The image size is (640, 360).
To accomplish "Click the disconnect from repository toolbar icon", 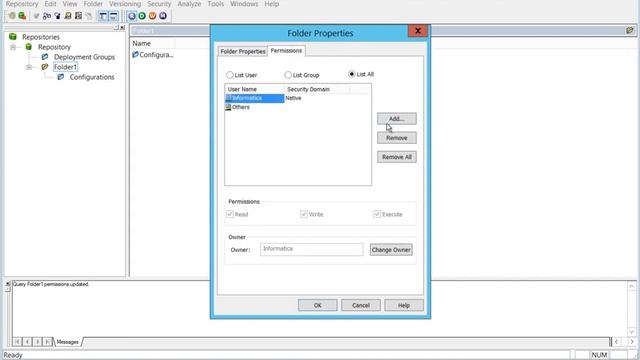I will coord(22,16).
